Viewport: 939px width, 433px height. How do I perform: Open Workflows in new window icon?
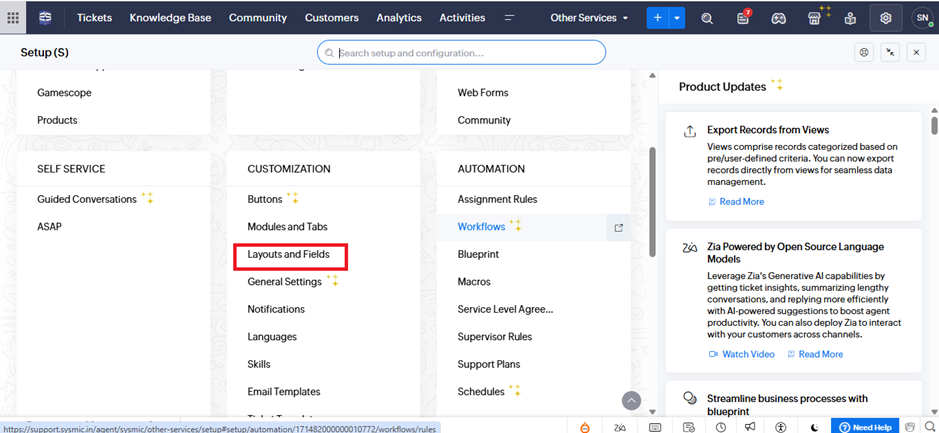pyautogui.click(x=618, y=228)
